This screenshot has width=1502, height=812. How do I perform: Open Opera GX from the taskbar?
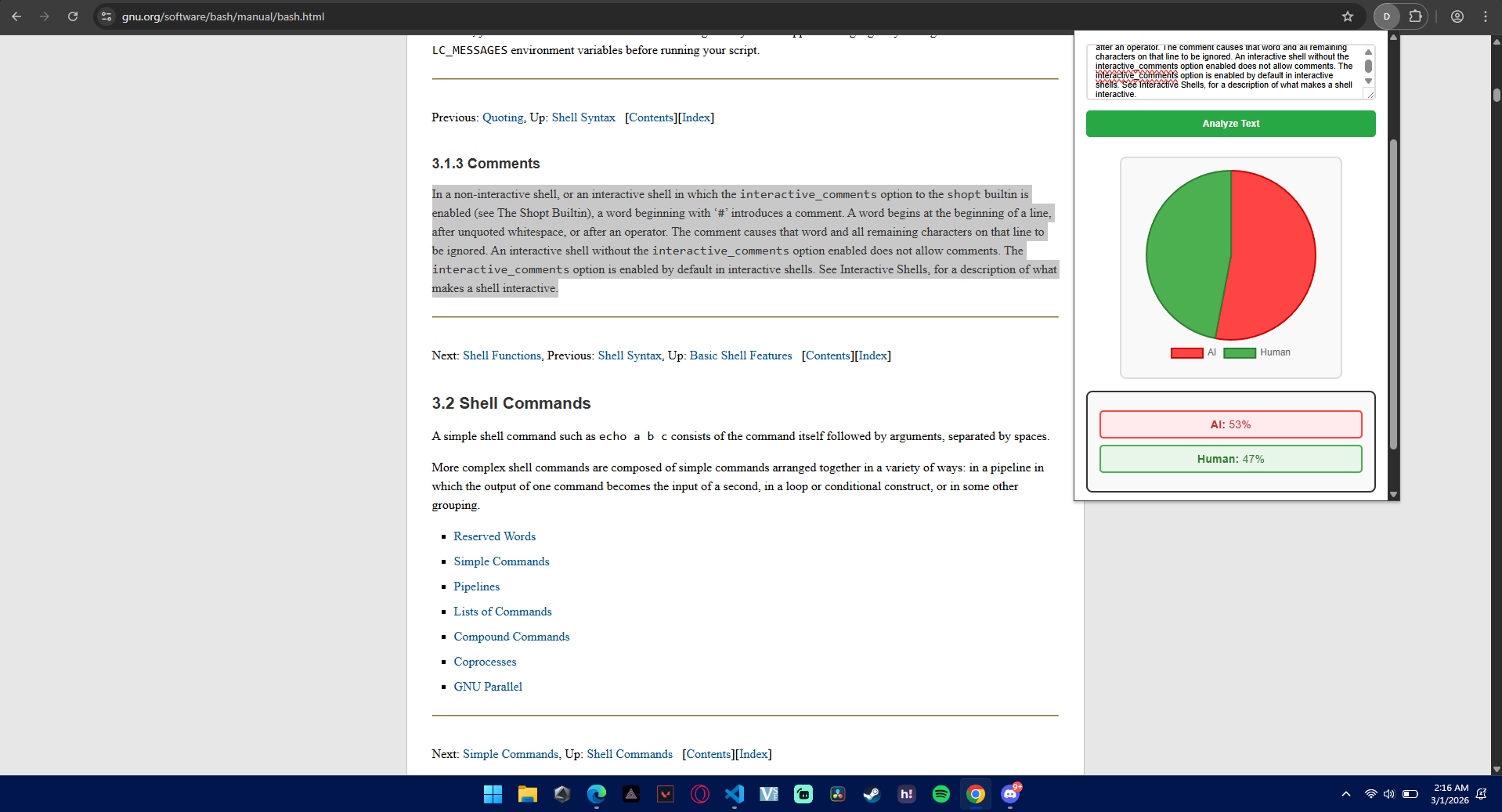[x=699, y=794]
